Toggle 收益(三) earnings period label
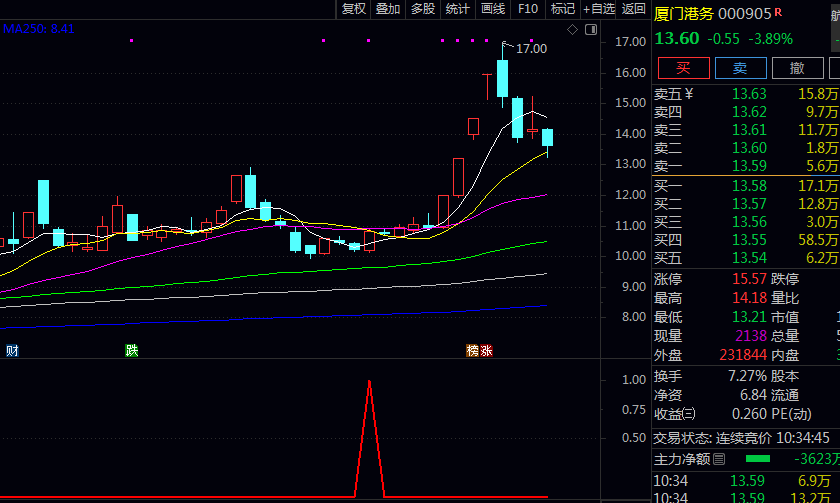 [x=675, y=414]
